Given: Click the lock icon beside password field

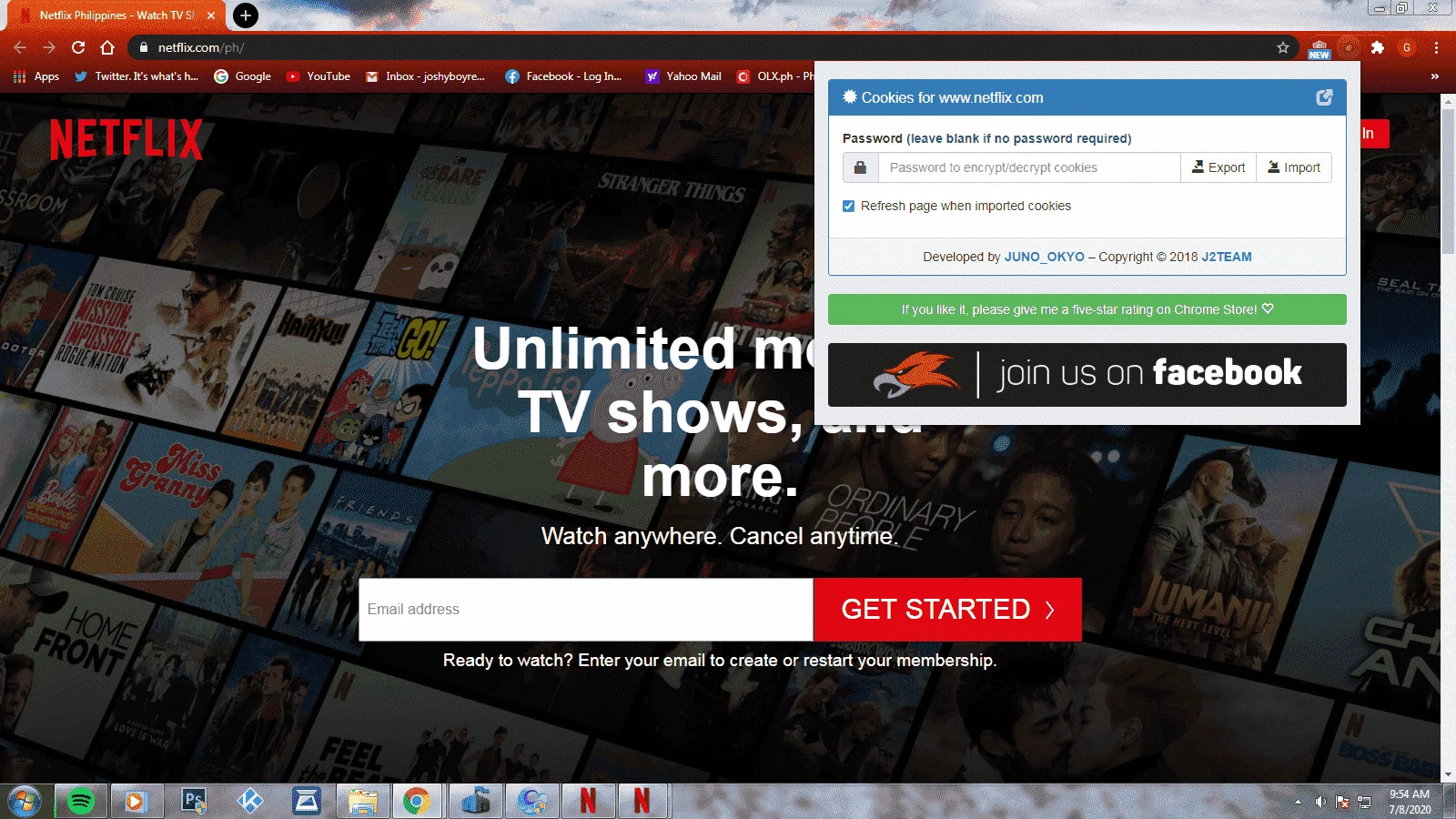Looking at the screenshot, I should [861, 167].
